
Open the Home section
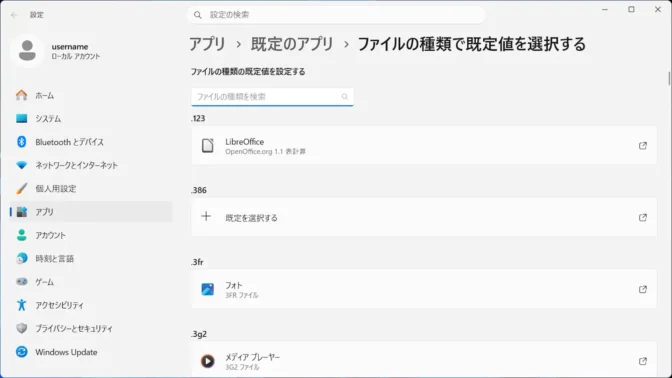(91, 95)
